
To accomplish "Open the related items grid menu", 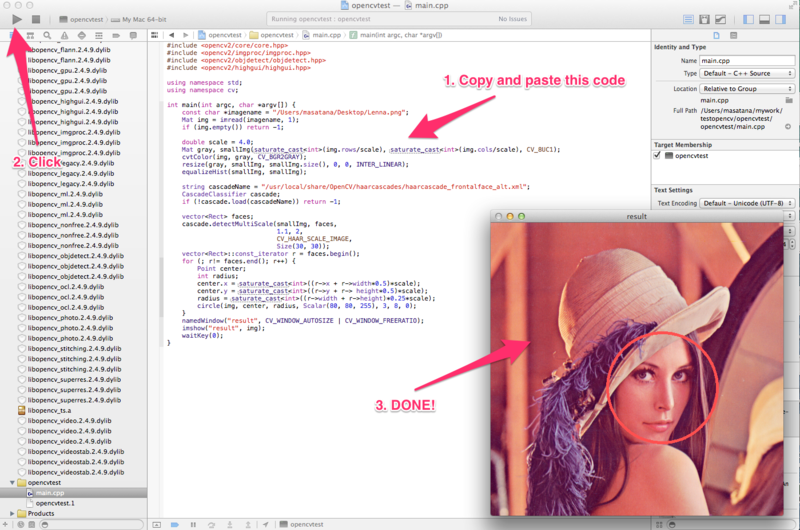I will coord(155,35).
